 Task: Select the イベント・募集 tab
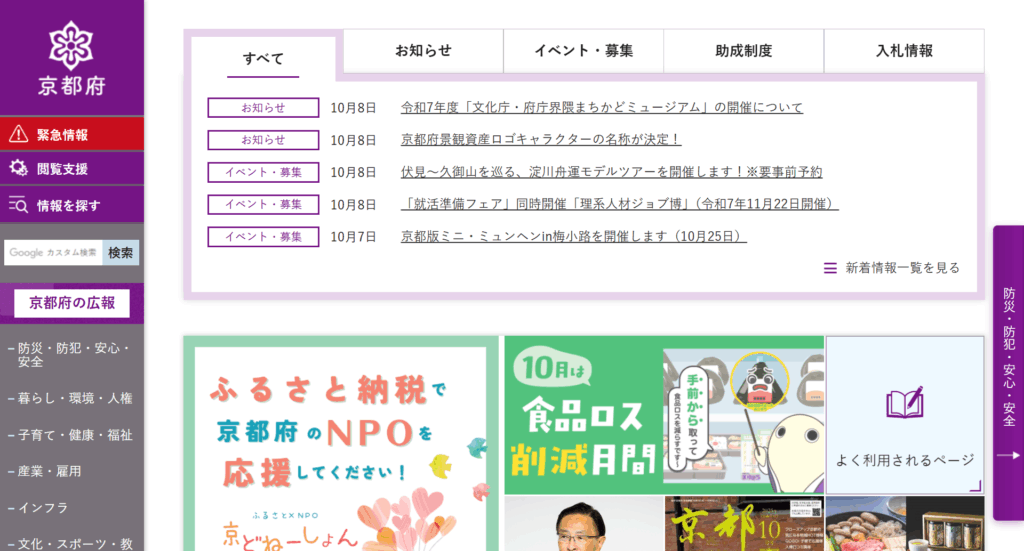point(583,51)
